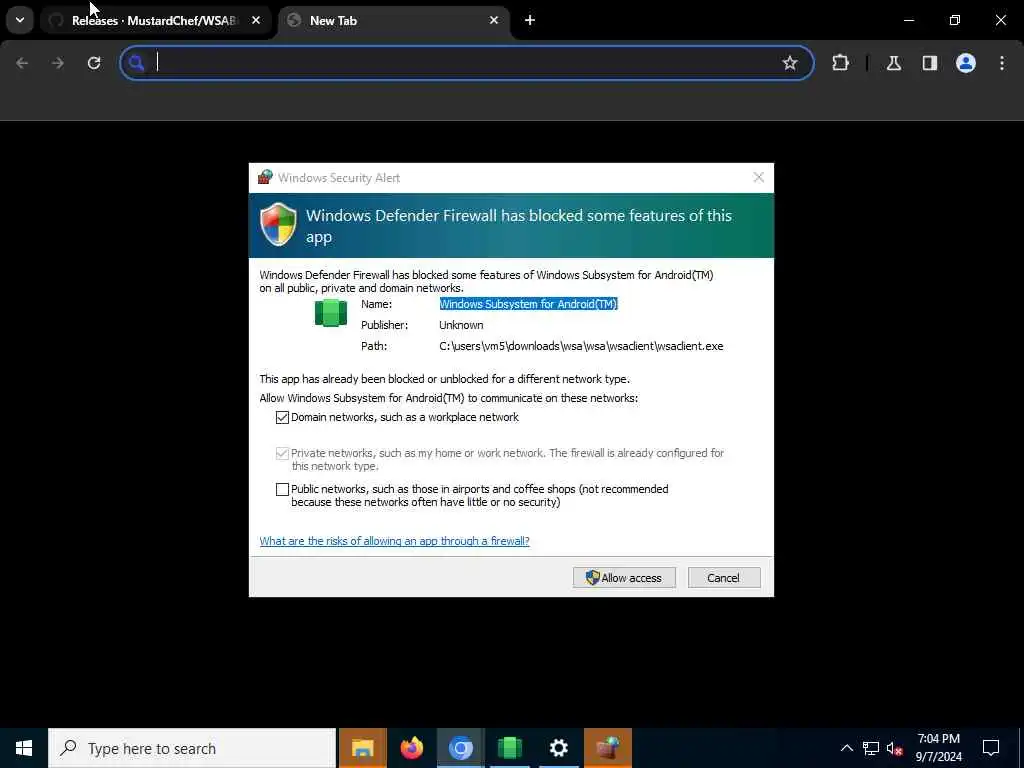The image size is (1024, 768).
Task: Click the taskbar search box
Action: [x=192, y=748]
